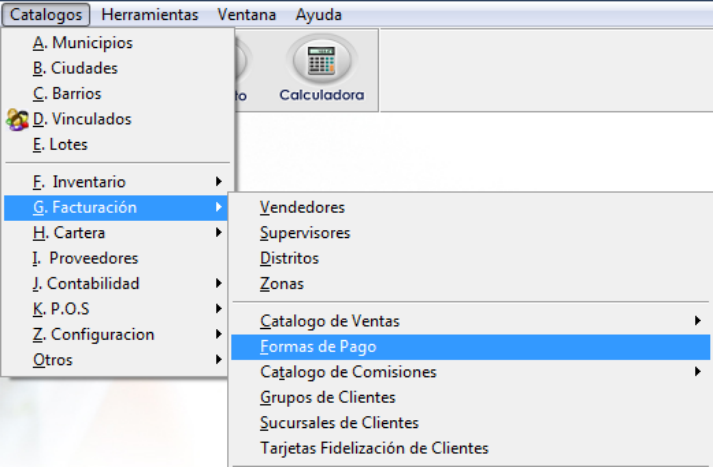Image resolution: width=713 pixels, height=467 pixels.
Task: Open the Calculadora toolbar icon
Action: click(x=321, y=69)
